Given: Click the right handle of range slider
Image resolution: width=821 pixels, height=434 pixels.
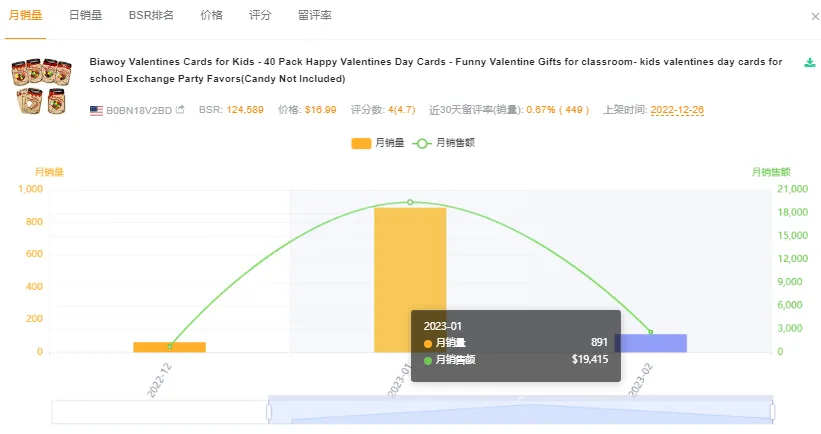Looking at the screenshot, I should tap(773, 411).
